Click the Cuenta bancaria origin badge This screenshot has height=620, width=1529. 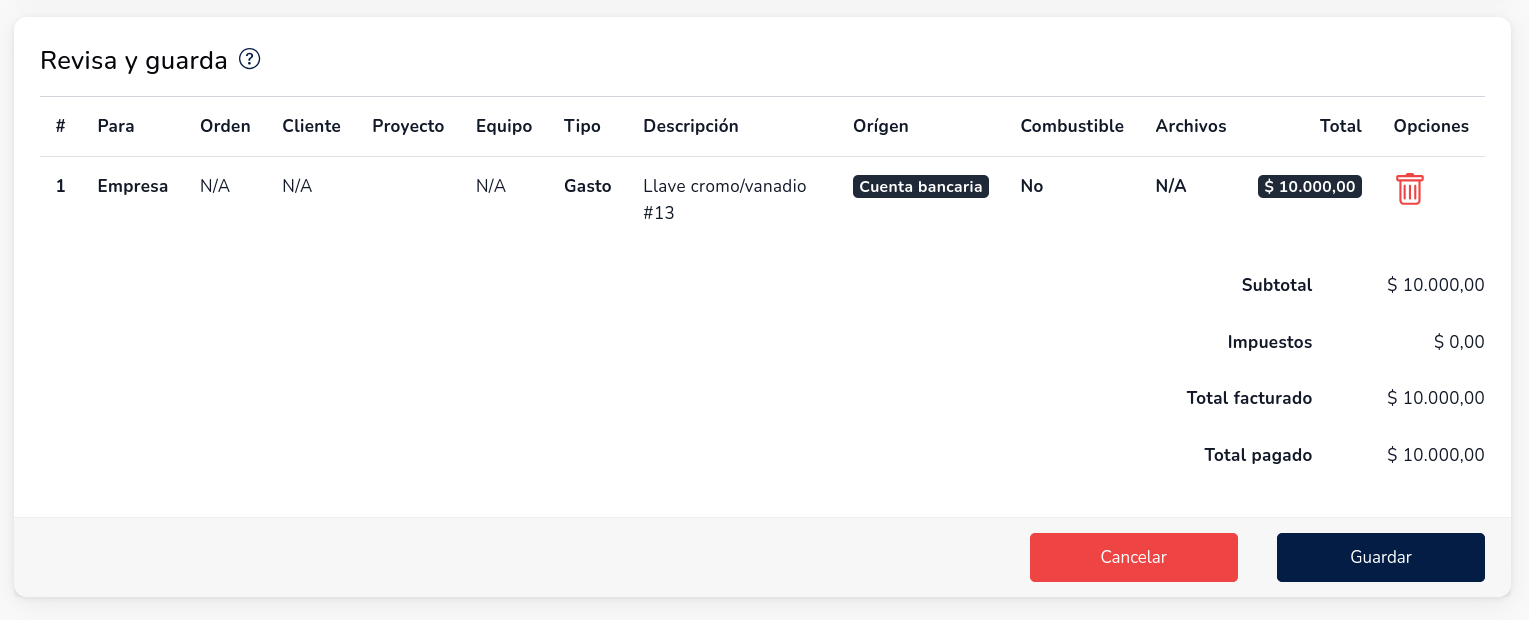click(920, 187)
